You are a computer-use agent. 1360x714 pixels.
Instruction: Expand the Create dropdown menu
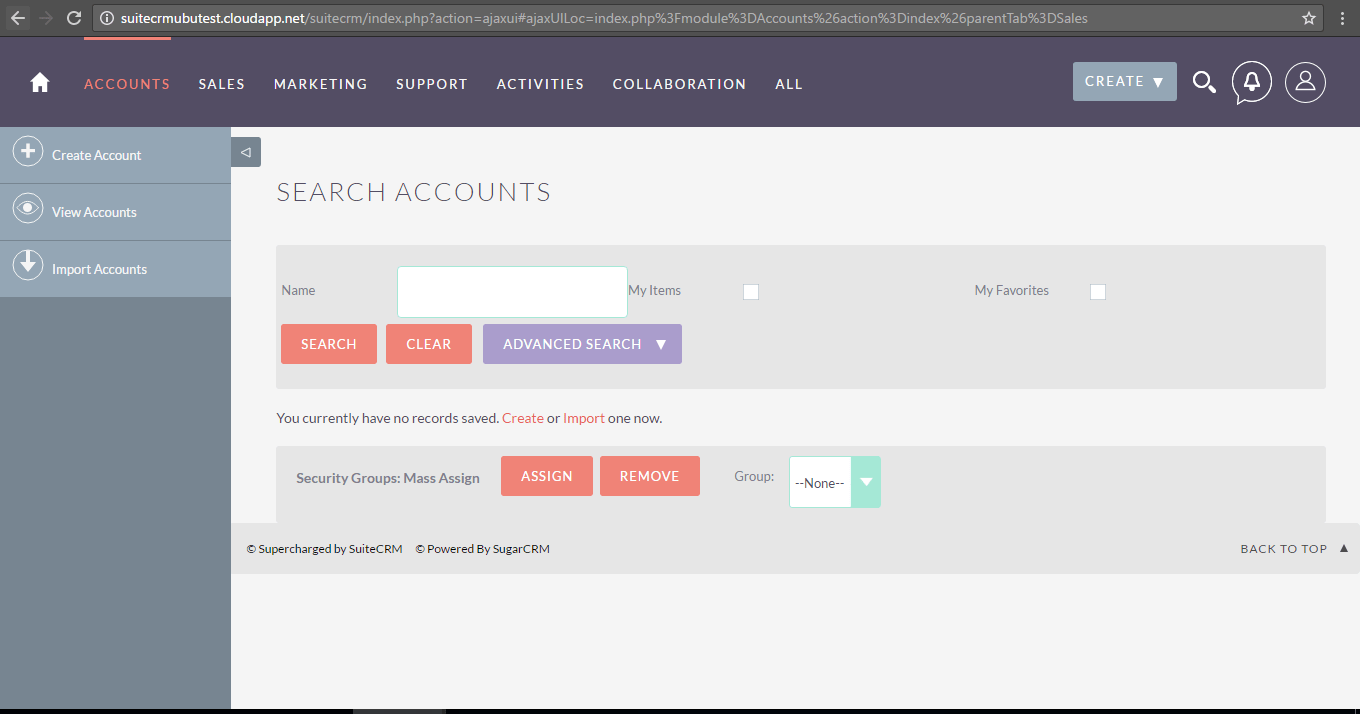tap(1124, 82)
